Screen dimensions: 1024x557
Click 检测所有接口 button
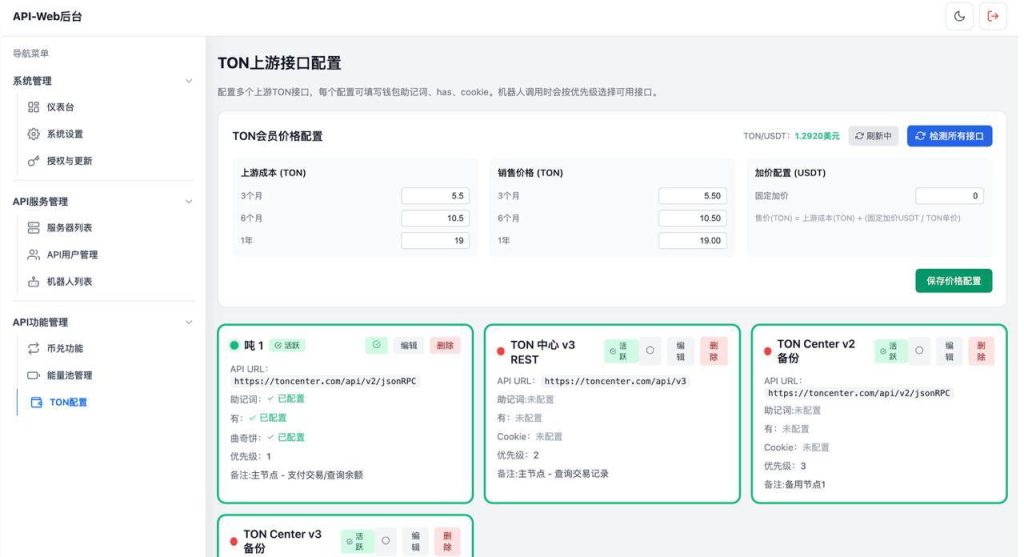click(949, 136)
